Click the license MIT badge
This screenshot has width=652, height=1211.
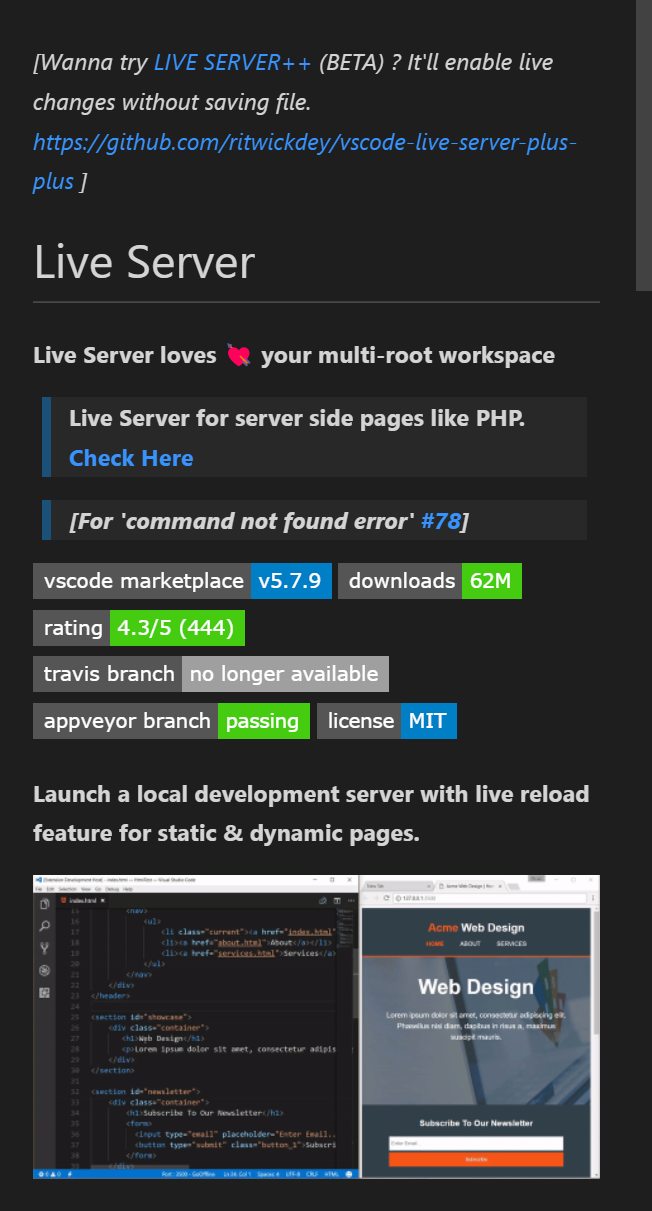pos(387,721)
